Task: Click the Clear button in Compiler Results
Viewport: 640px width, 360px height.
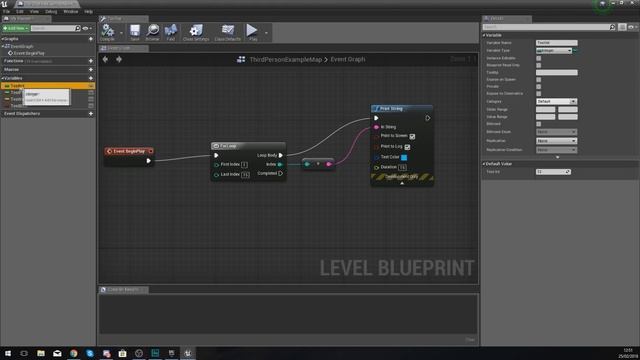Action: pos(470,340)
